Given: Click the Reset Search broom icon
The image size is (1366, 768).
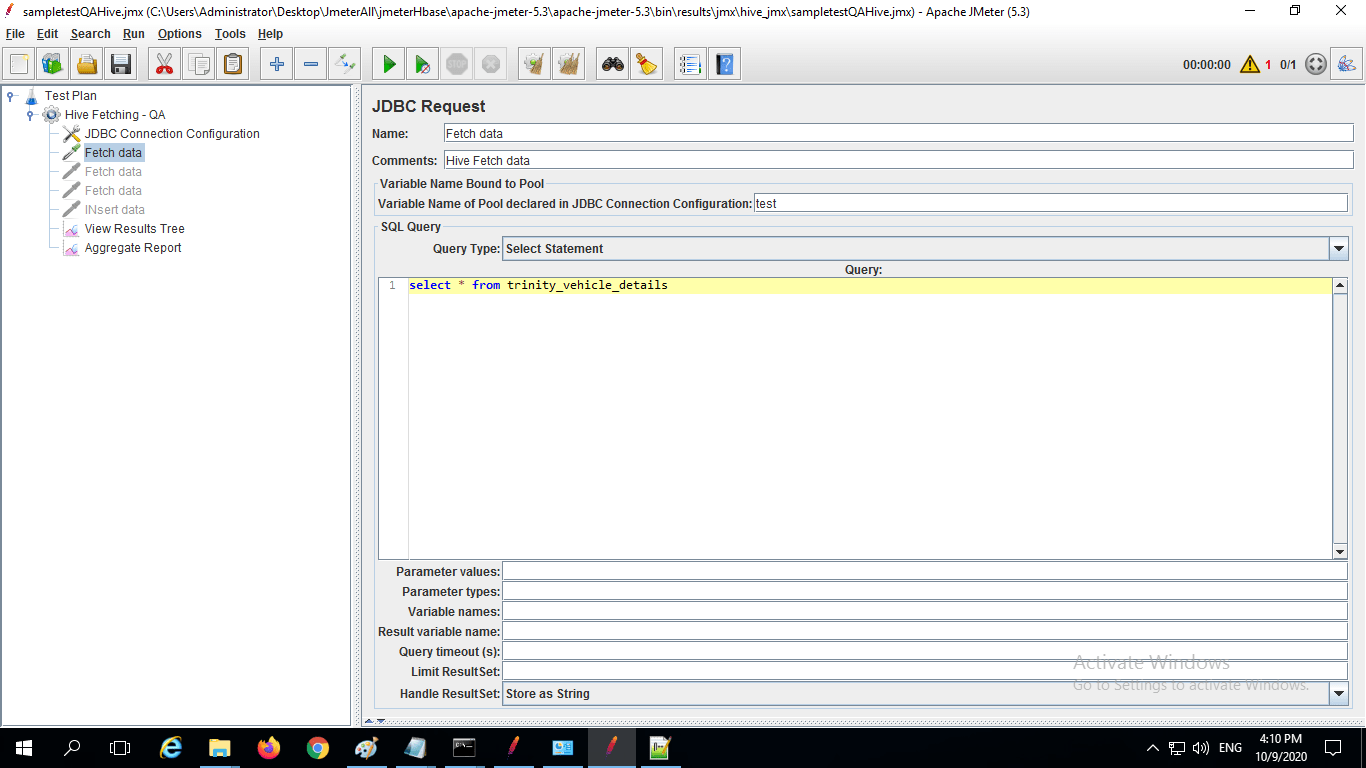Looking at the screenshot, I should click(647, 65).
